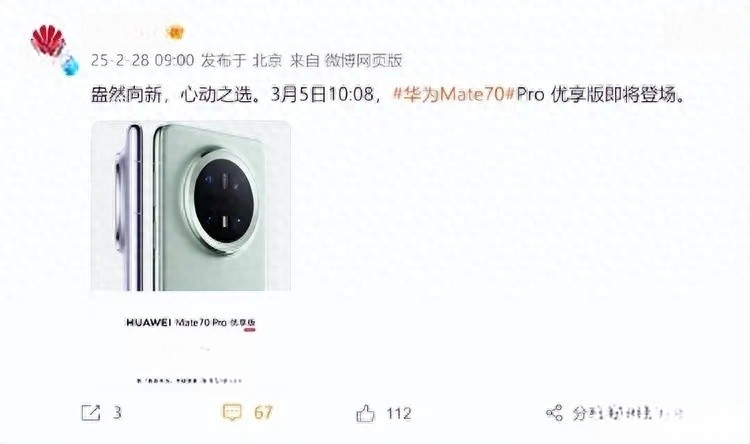750x444 pixels.
Task: Like the post with thumbs-up icon
Action: pos(366,413)
